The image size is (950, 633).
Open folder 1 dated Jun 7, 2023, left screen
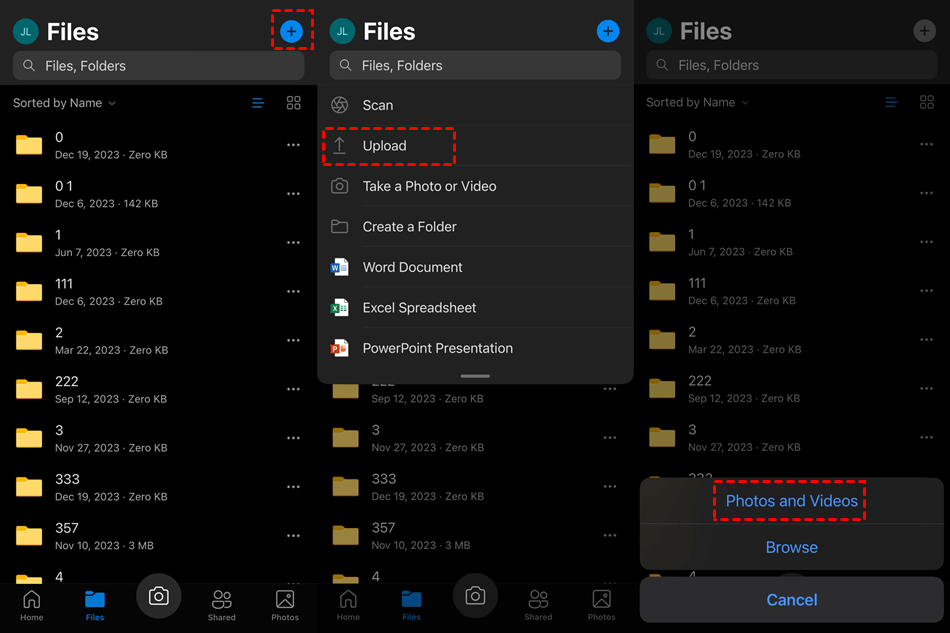pos(158,243)
